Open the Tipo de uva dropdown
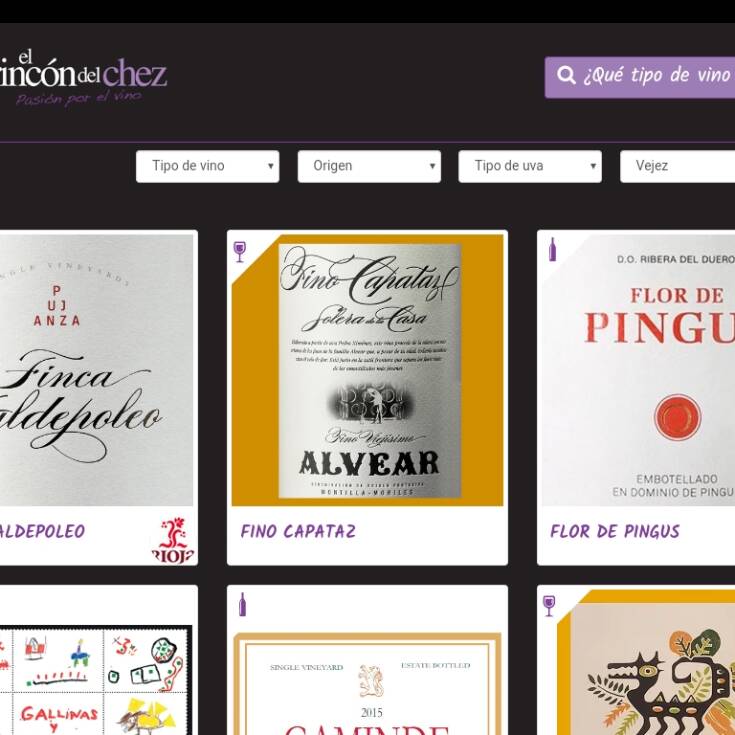Viewport: 735px width, 735px height. 530,166
